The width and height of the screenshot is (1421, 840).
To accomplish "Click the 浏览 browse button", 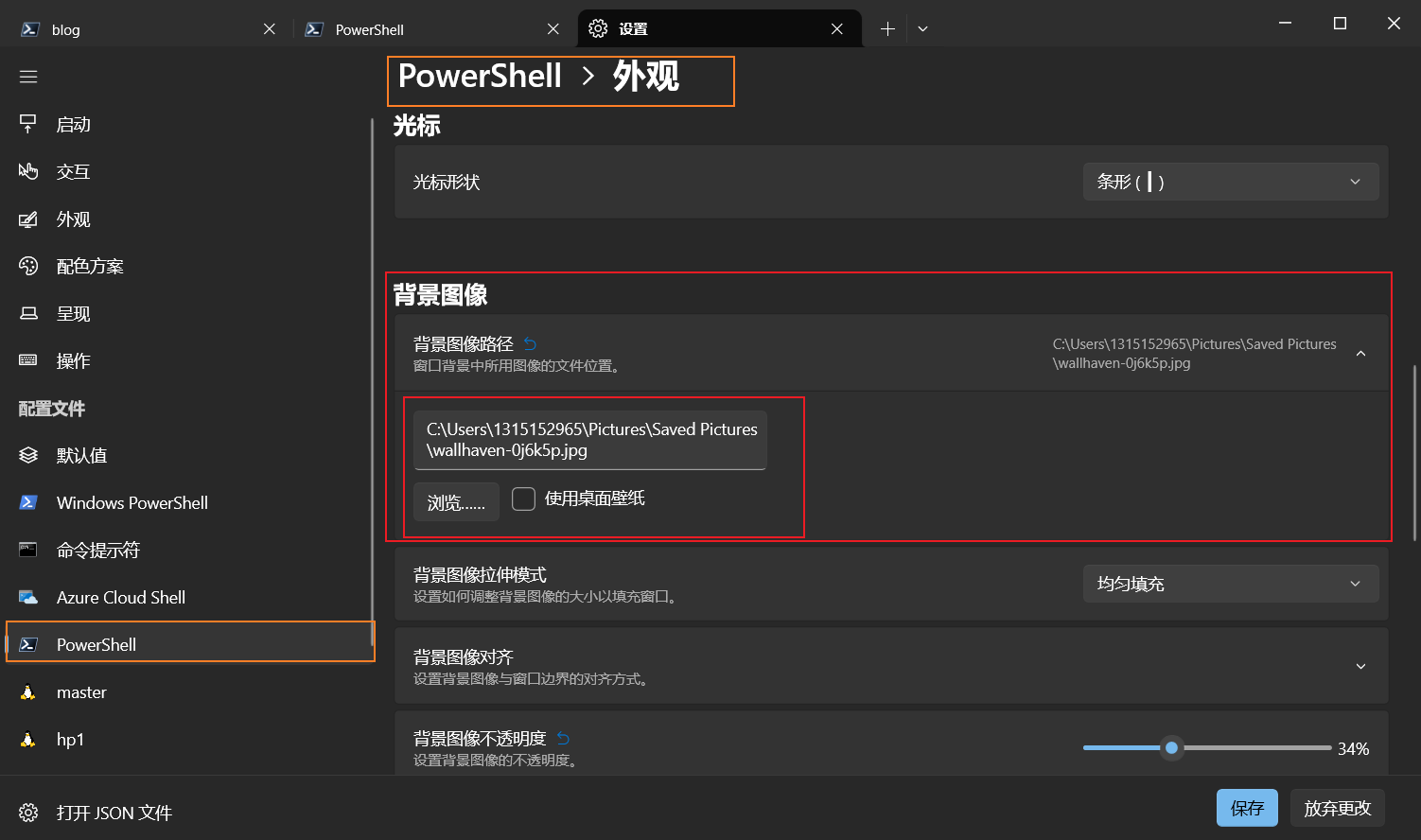I will coord(456,502).
